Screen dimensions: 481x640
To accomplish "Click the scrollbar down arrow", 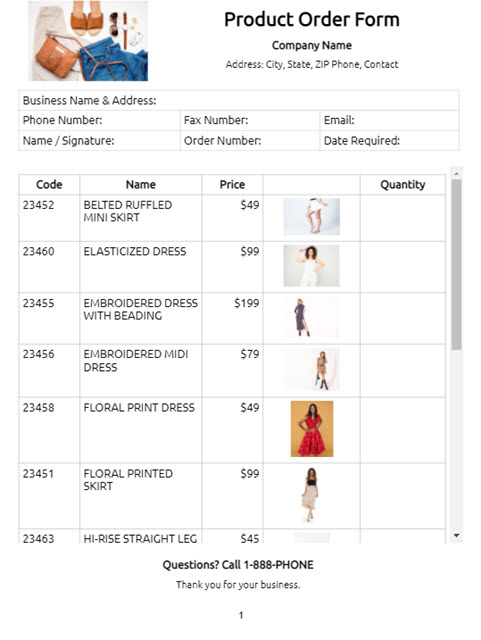I will pyautogui.click(x=457, y=535).
